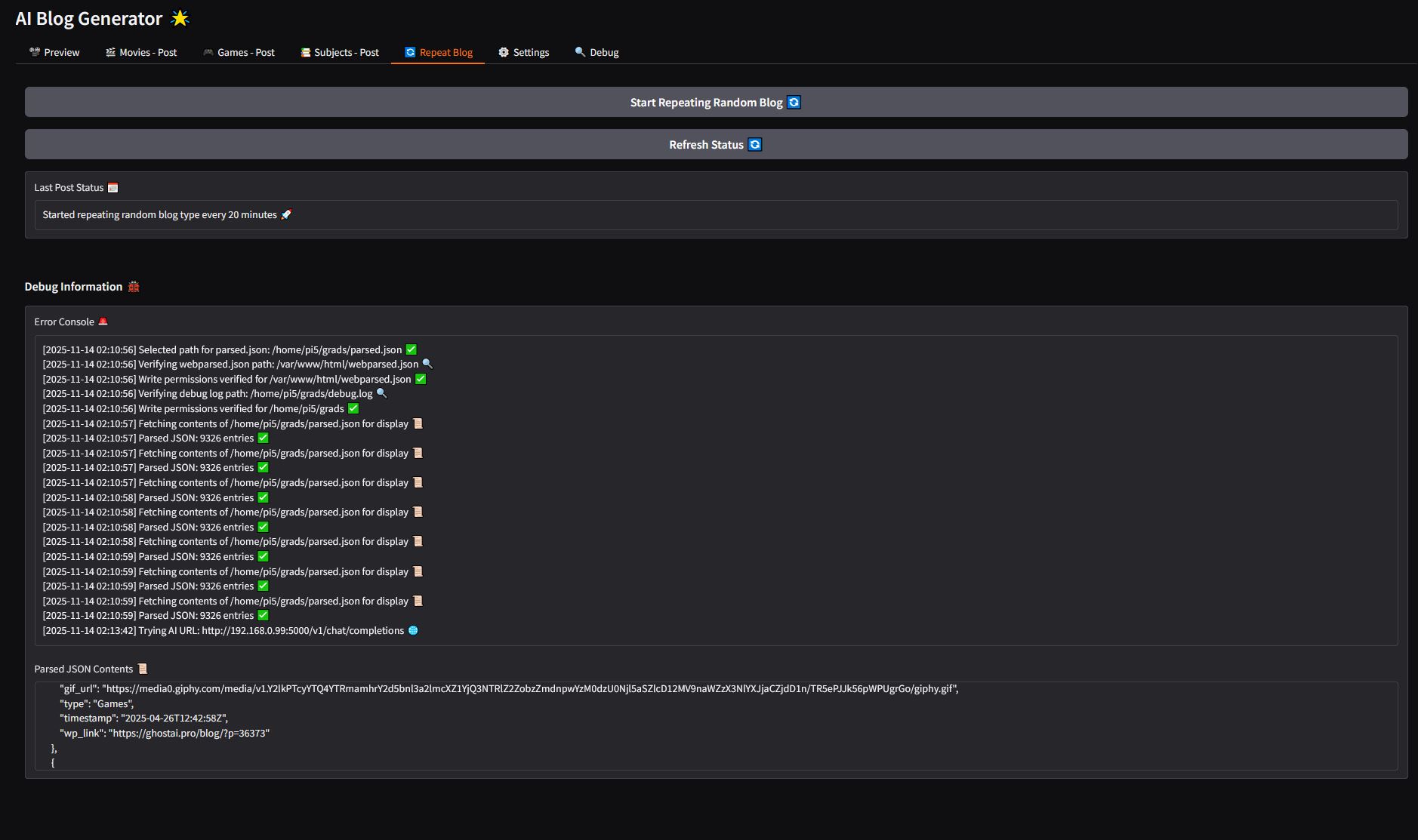The height and width of the screenshot is (840, 1418).
Task: Click the sun icon beside AI Blog Generator
Action: click(x=180, y=18)
